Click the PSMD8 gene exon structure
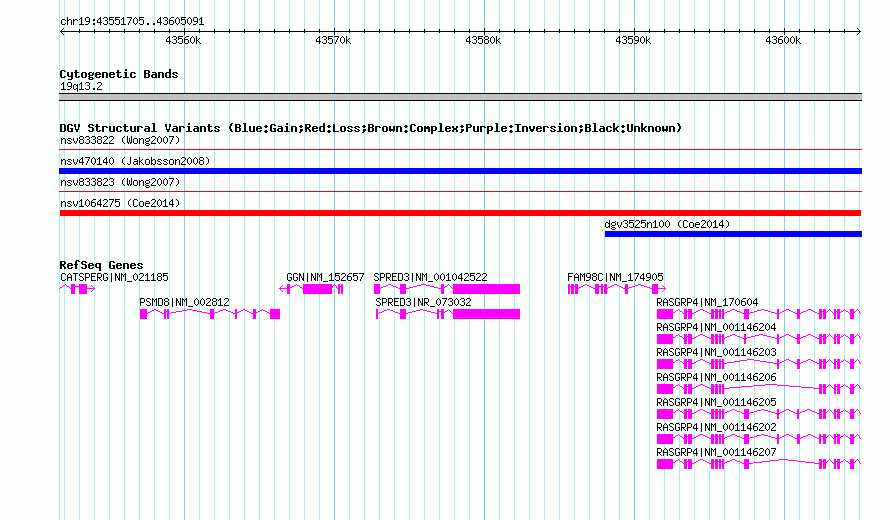890x520 pixels. tap(210, 314)
